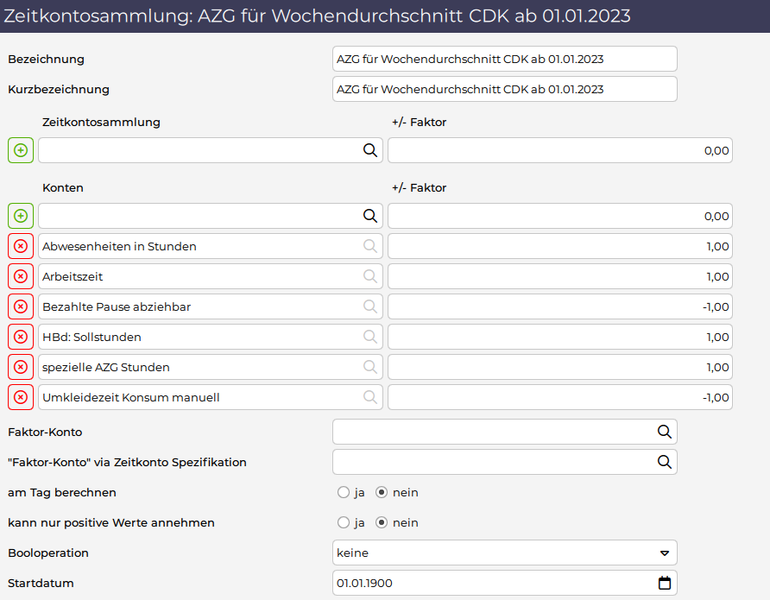Select ja for am Tag berechnen

[343, 492]
